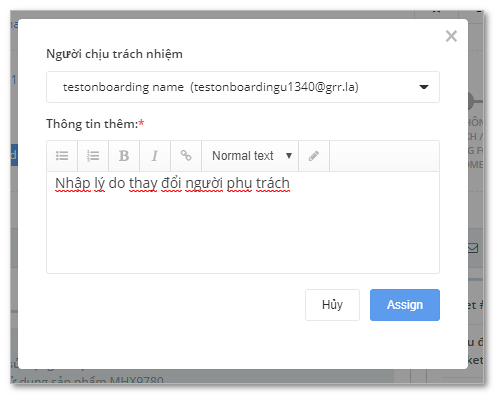Screen dimensions: 495x395
Task: Click the pencil icon in the editor toolbar
Action: [314, 156]
